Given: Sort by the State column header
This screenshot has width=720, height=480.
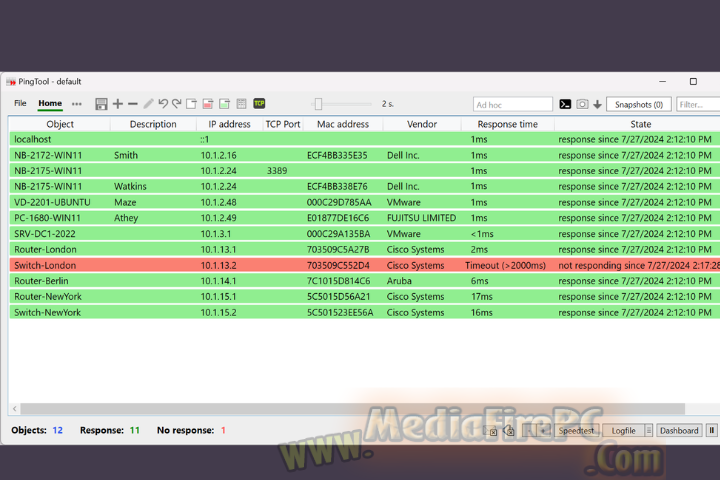Looking at the screenshot, I should (641, 124).
